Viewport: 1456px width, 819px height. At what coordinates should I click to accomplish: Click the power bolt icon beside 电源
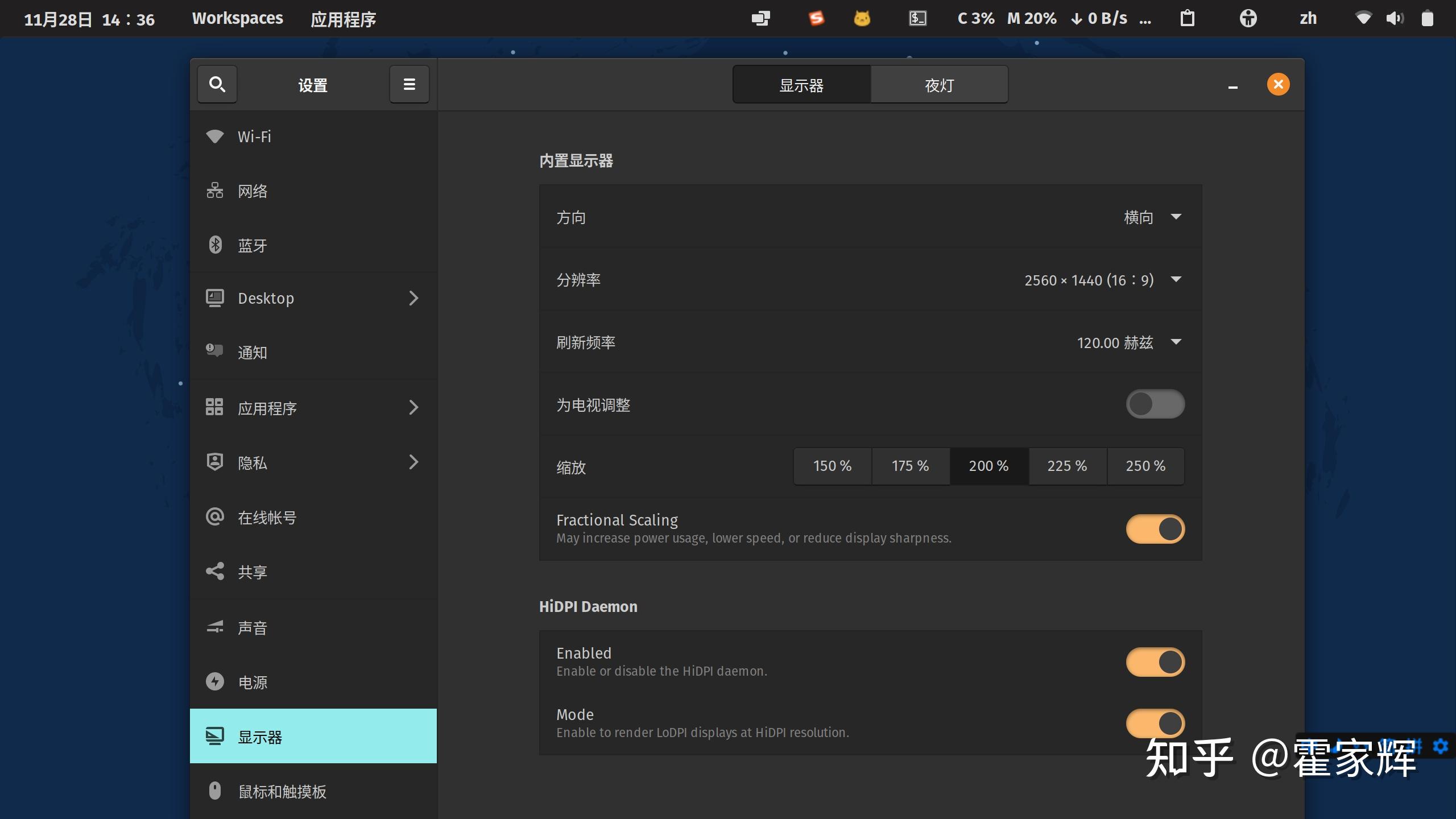214,681
